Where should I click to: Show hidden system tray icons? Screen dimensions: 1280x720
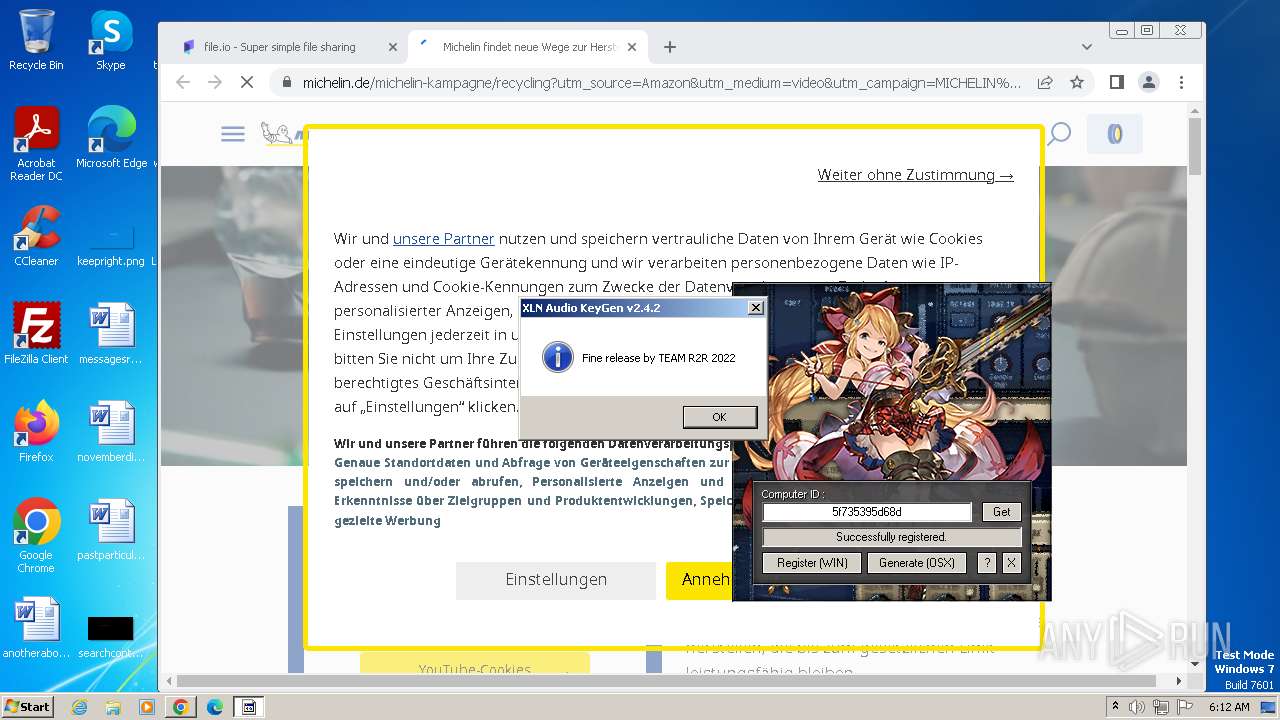point(1115,707)
